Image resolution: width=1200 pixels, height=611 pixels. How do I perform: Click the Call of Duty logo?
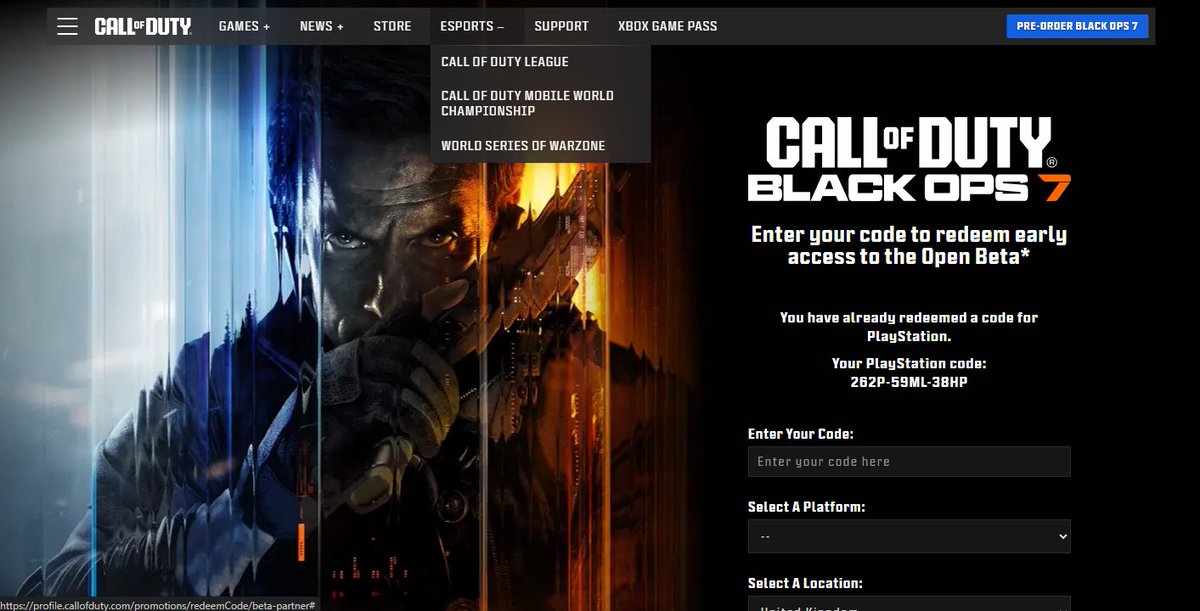pos(143,26)
